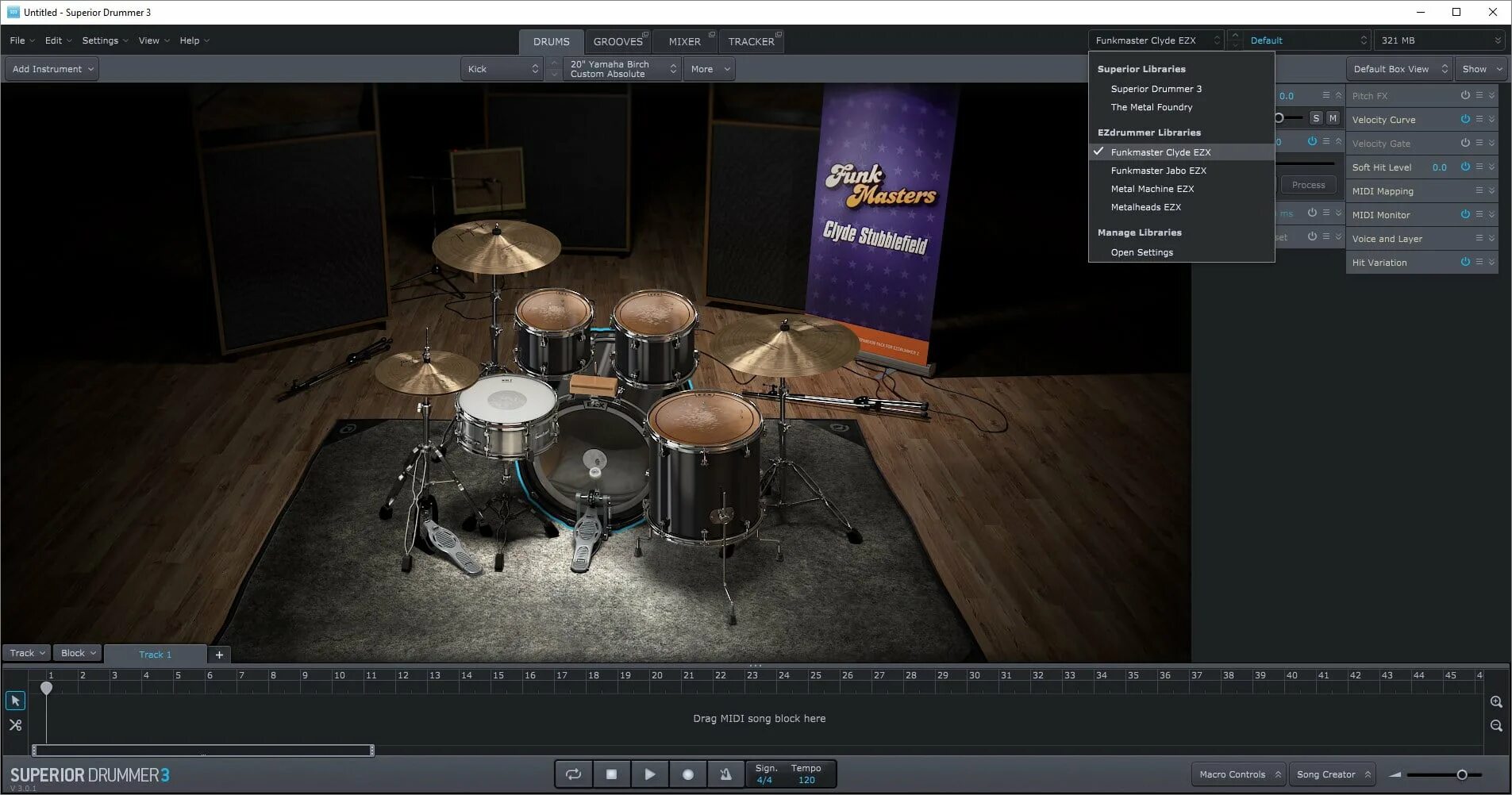Open the Help menu
The width and height of the screenshot is (1512, 795).
[194, 40]
